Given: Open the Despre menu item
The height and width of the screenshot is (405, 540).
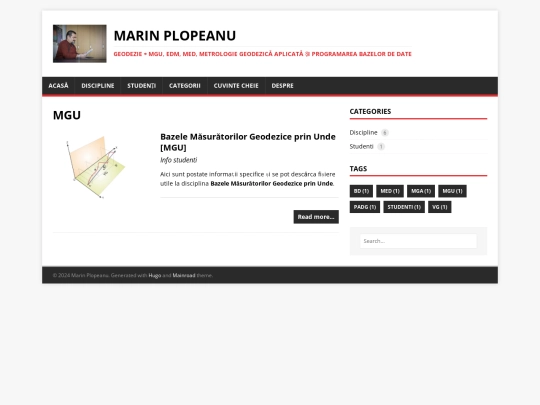Looking at the screenshot, I should [x=282, y=86].
